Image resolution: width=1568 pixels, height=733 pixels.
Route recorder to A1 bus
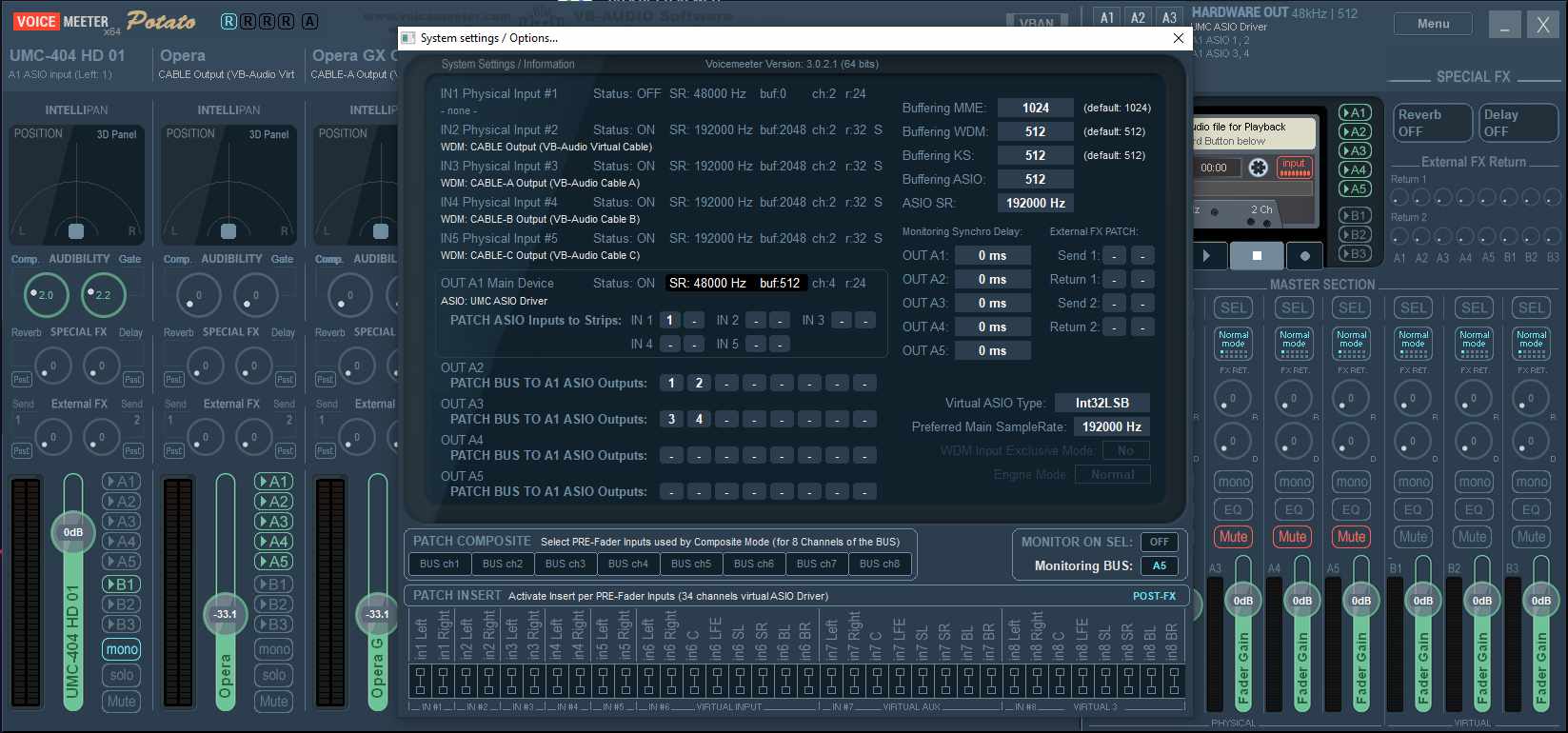(1354, 112)
